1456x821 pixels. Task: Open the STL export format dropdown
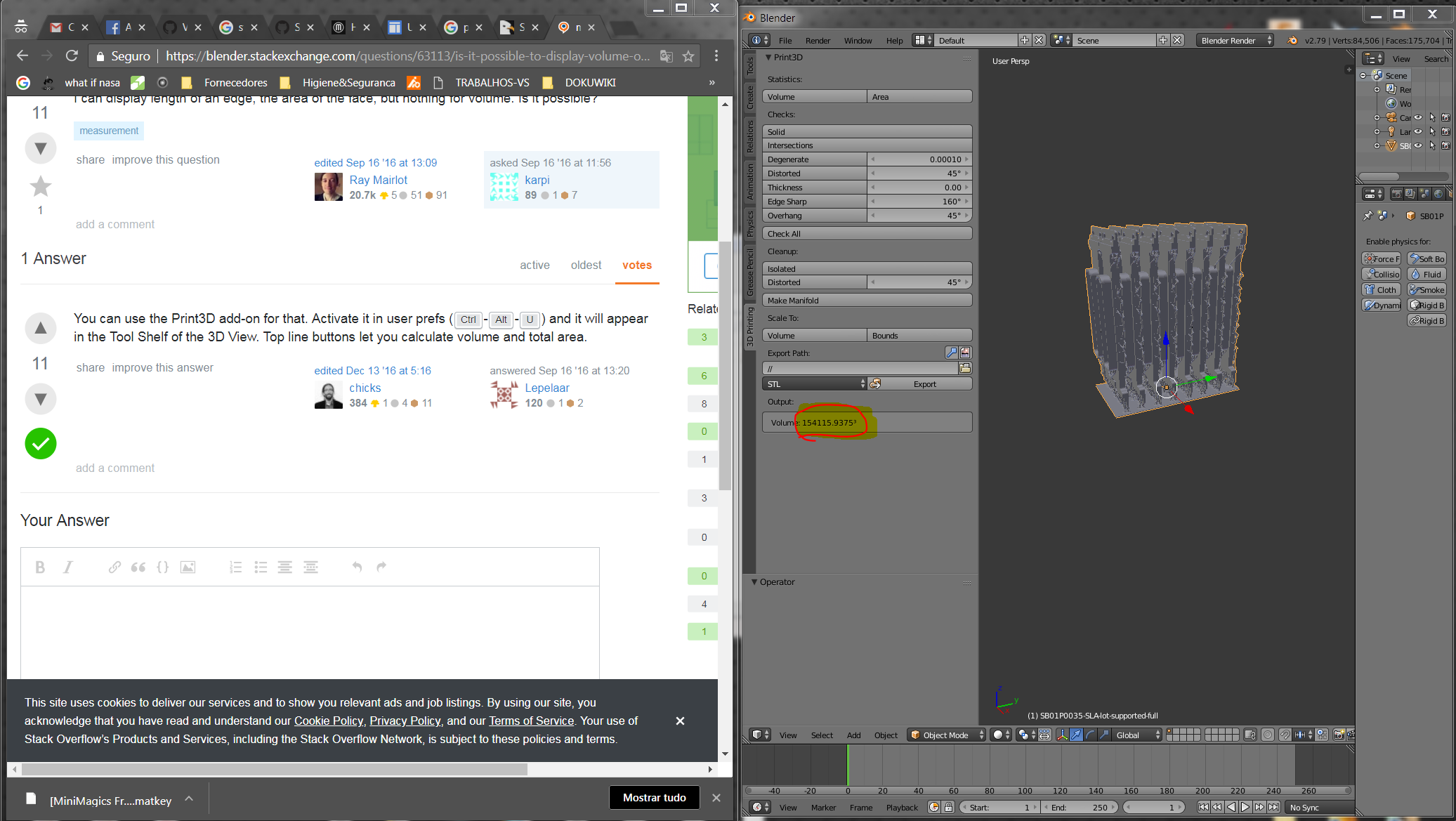pyautogui.click(x=815, y=383)
